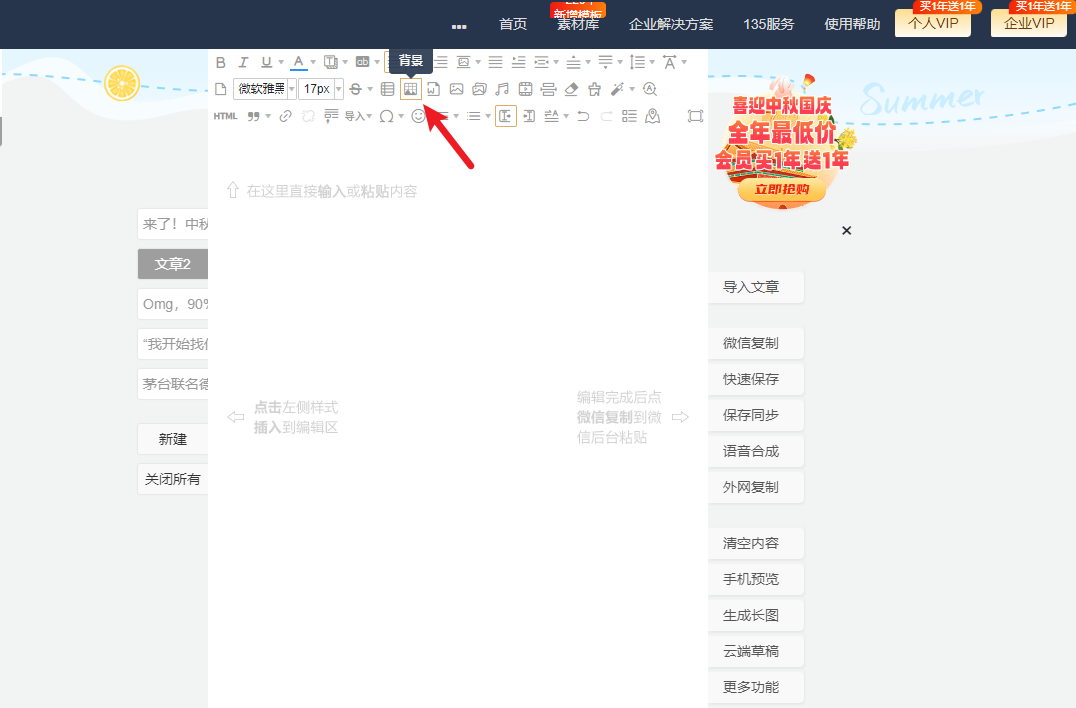This screenshot has width=1076, height=708.
Task: Select the 文章2 article tab
Action: (173, 264)
